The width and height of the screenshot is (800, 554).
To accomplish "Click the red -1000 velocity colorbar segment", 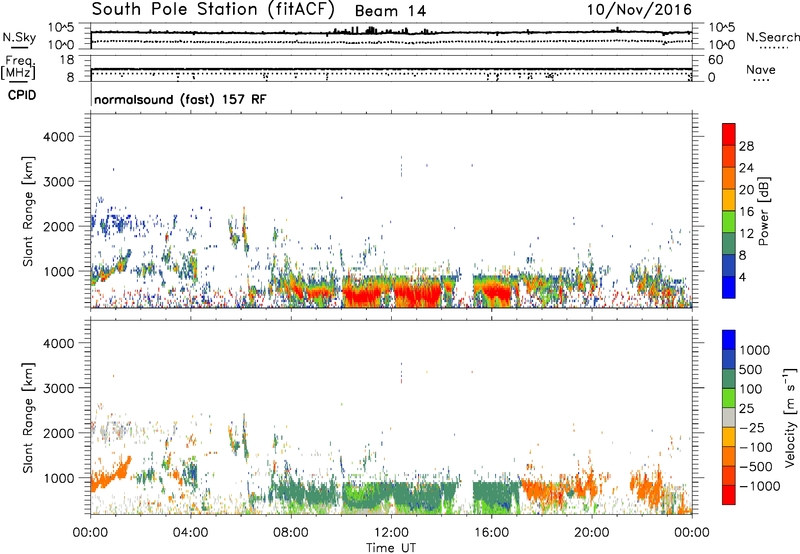I will 729,495.
